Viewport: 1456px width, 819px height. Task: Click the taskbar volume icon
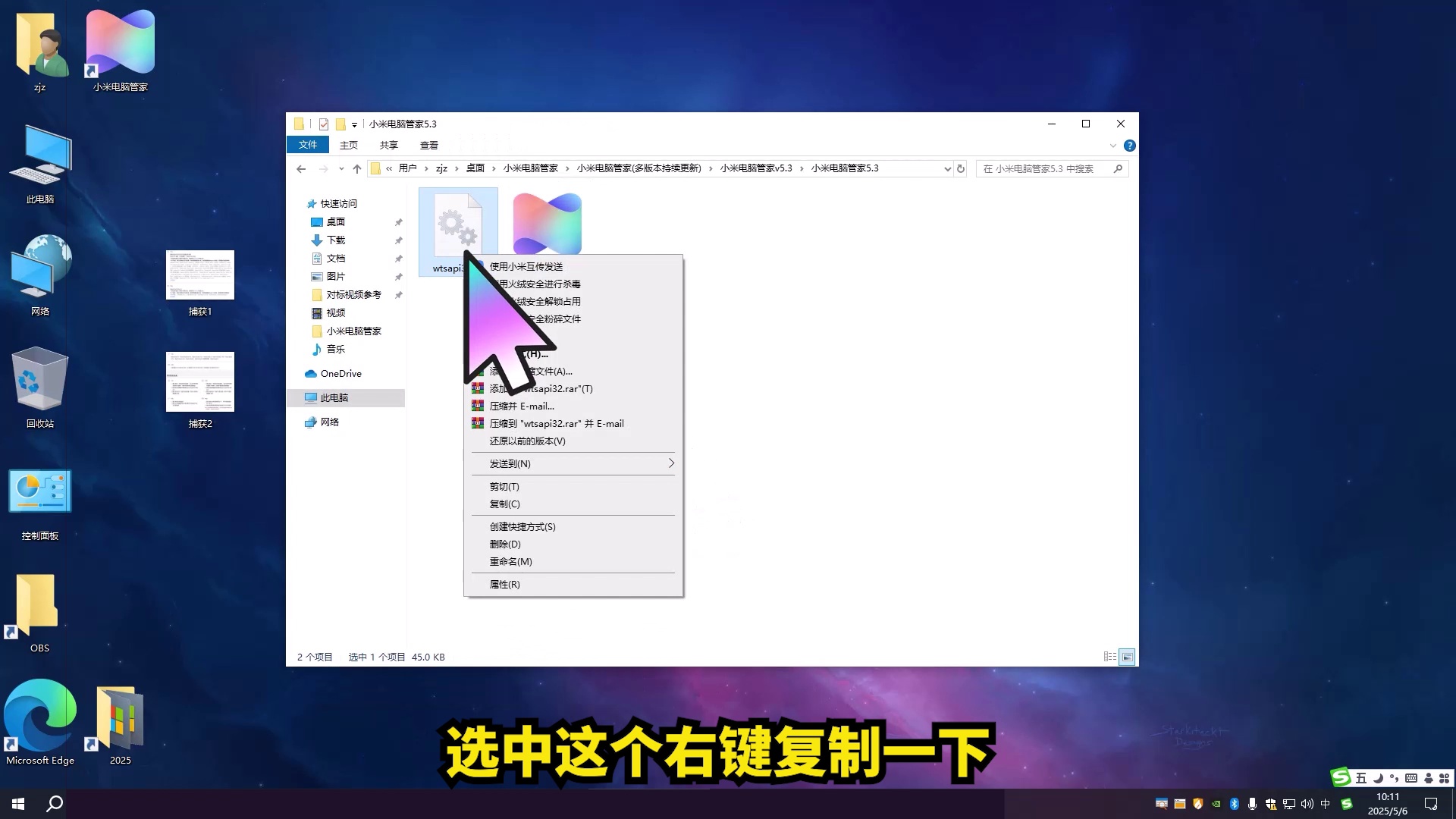pyautogui.click(x=1307, y=804)
